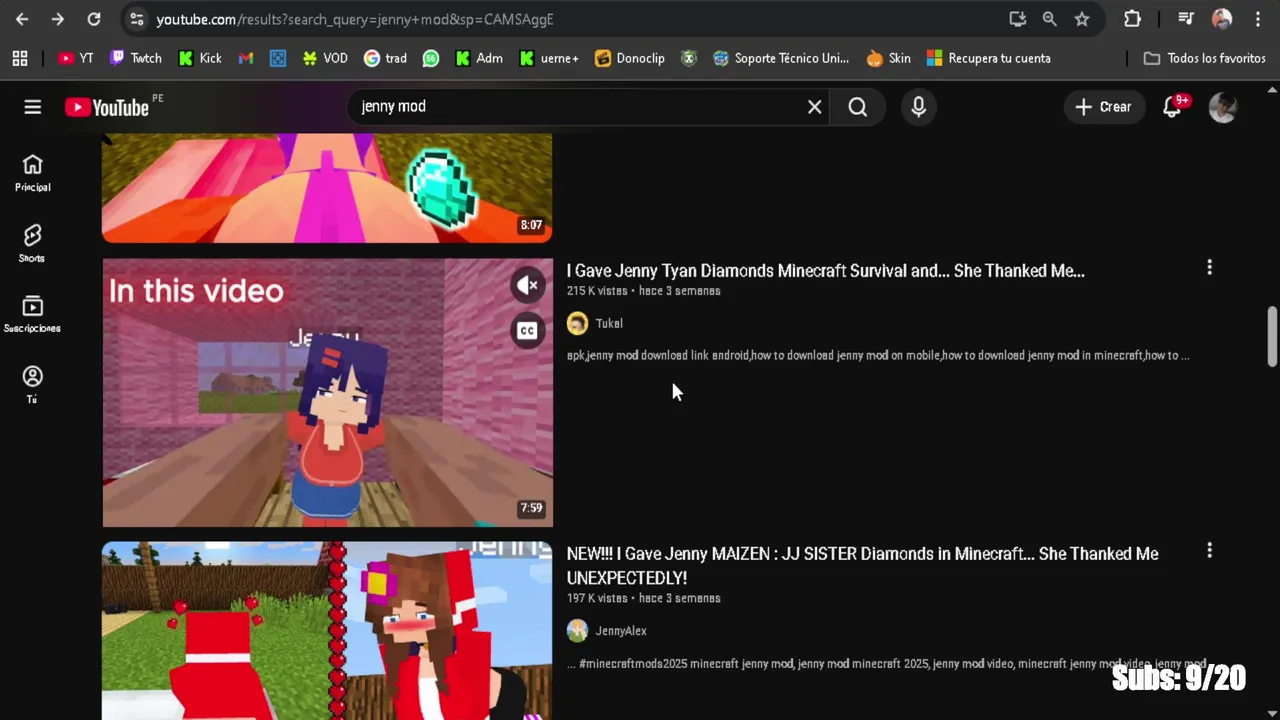Image resolution: width=1280 pixels, height=720 pixels.
Task: Go back with the browser back arrow
Action: click(x=22, y=19)
